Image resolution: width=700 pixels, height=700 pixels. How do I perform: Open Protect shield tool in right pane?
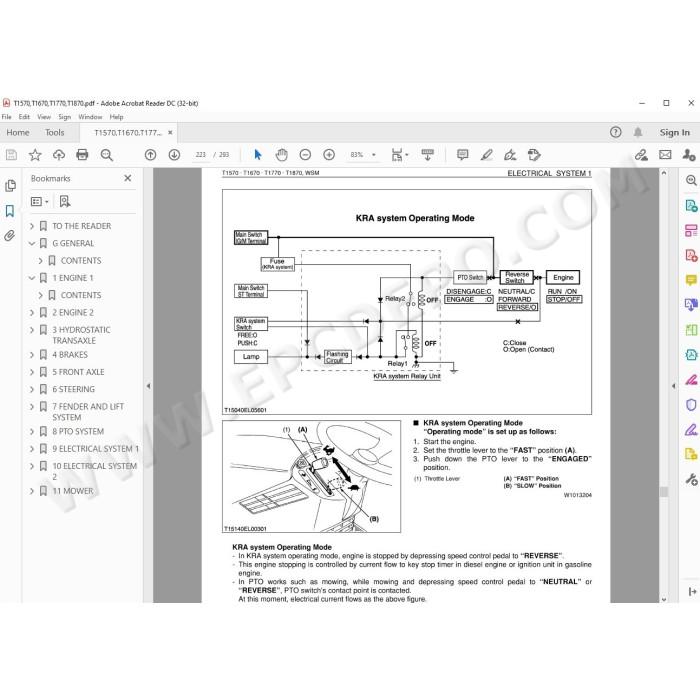coord(691,405)
